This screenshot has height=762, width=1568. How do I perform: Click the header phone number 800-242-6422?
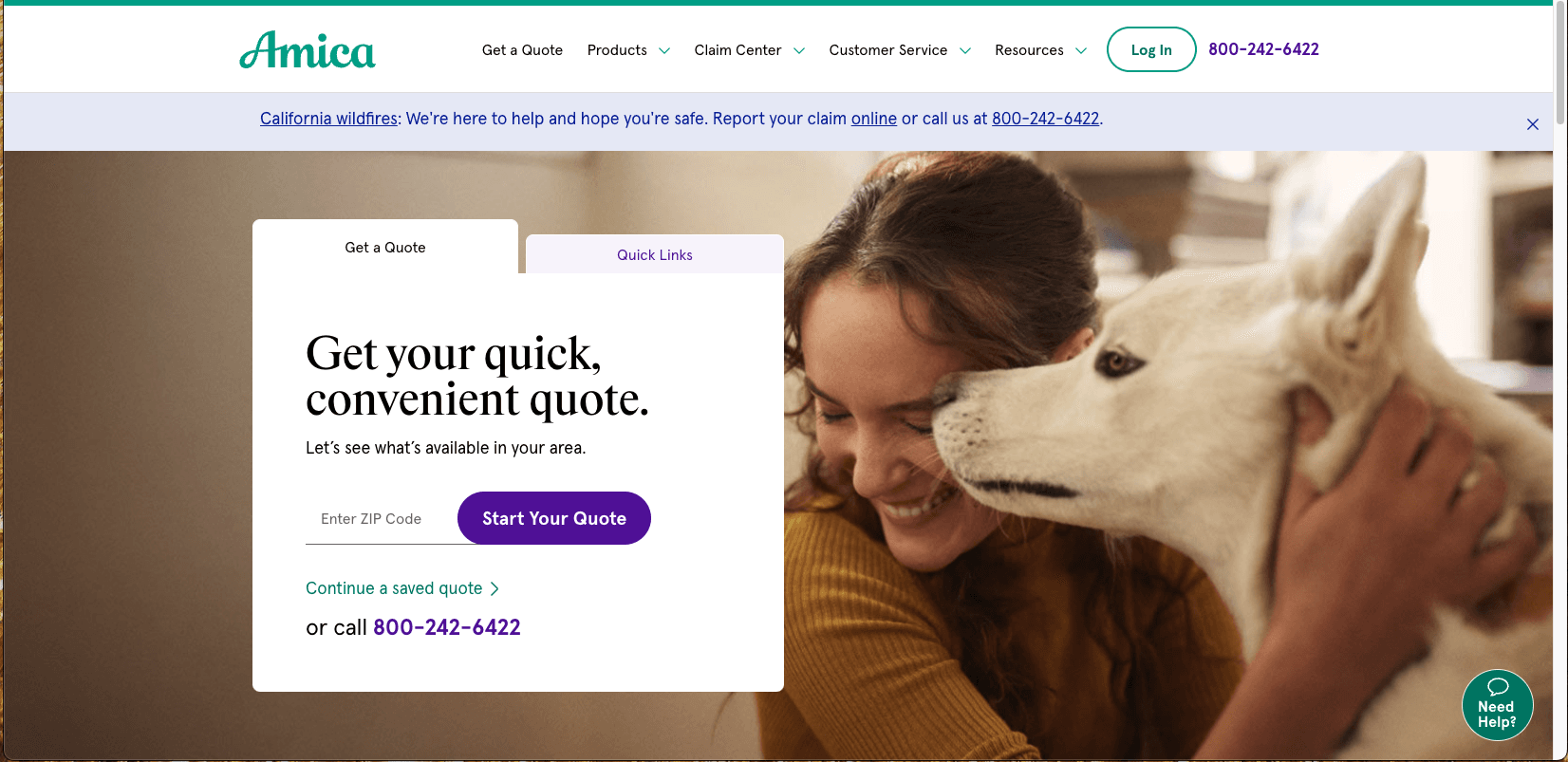[1263, 49]
